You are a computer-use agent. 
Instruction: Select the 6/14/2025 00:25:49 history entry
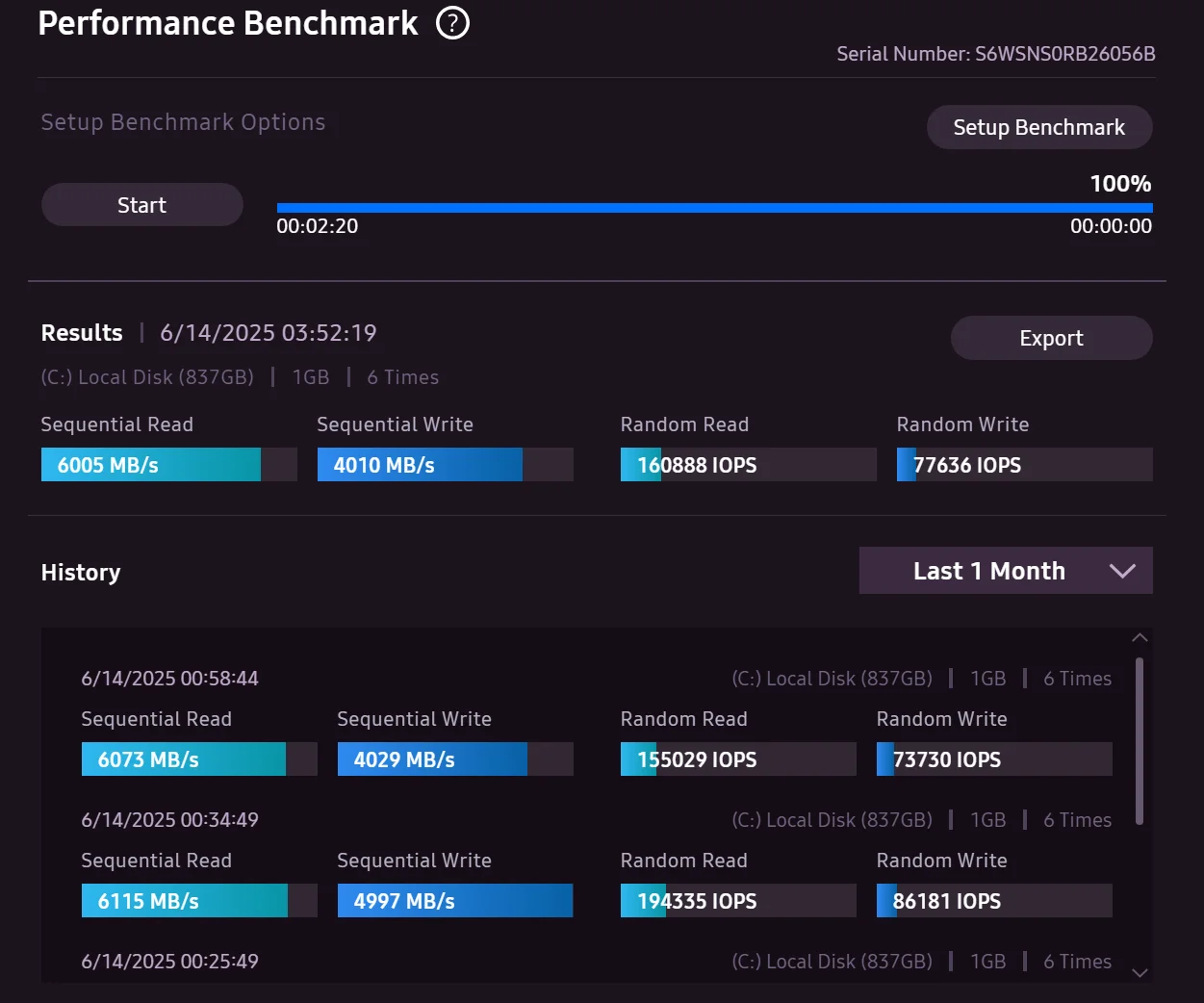pyautogui.click(x=170, y=962)
